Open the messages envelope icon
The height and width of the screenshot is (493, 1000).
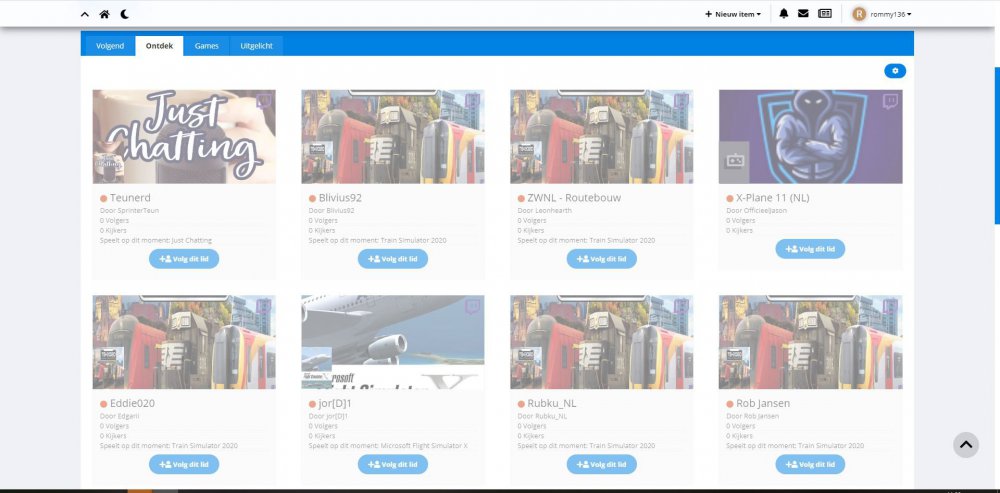803,14
